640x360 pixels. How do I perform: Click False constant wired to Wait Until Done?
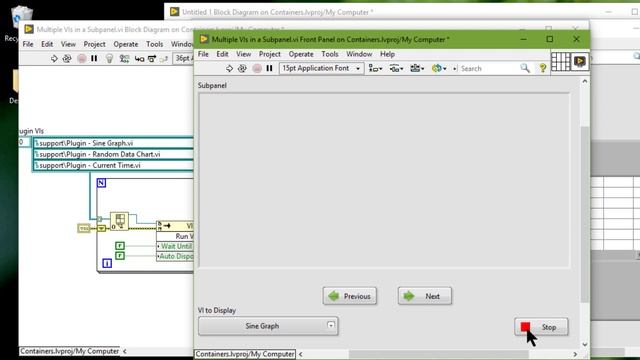pos(120,246)
